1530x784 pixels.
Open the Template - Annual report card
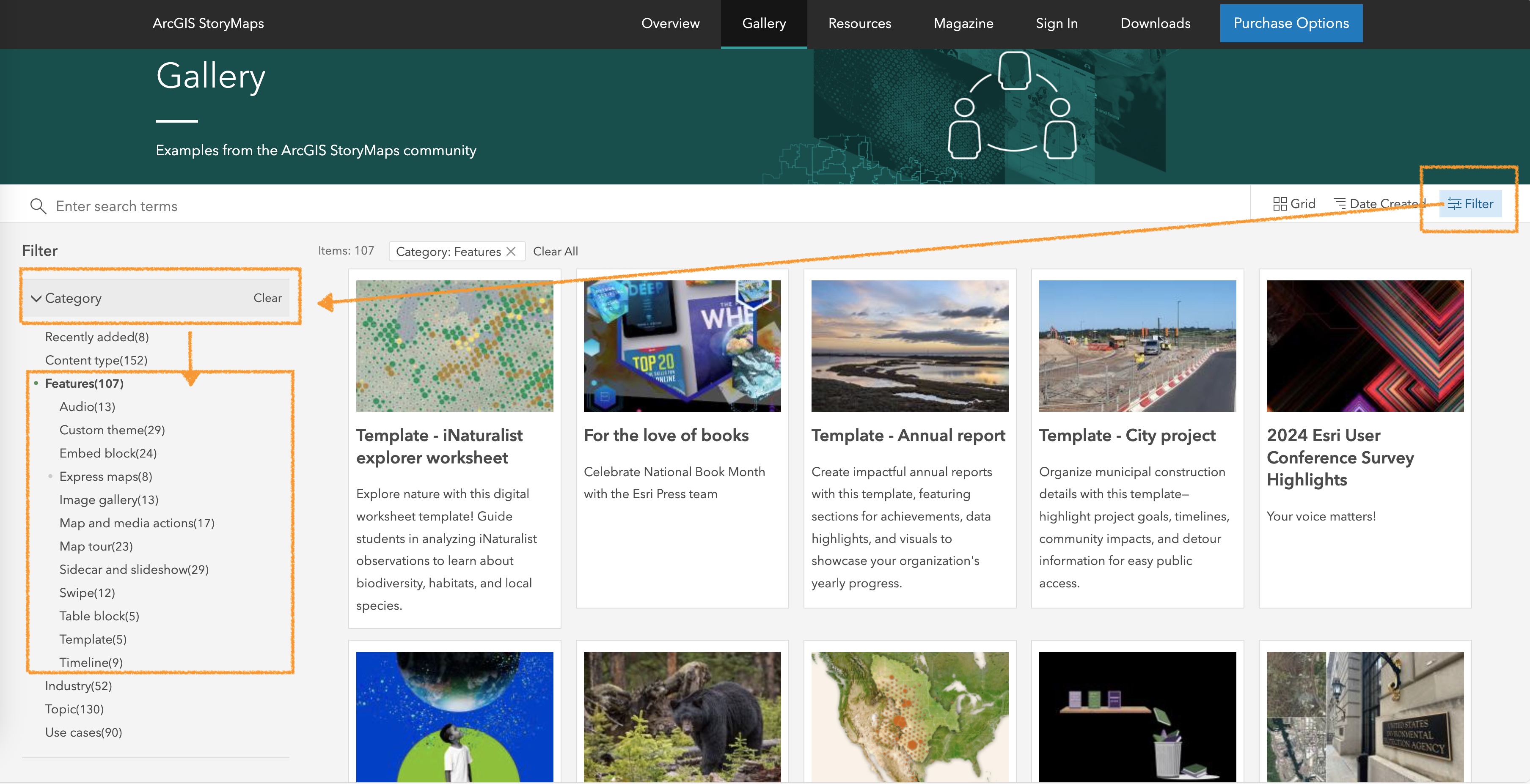coord(908,435)
